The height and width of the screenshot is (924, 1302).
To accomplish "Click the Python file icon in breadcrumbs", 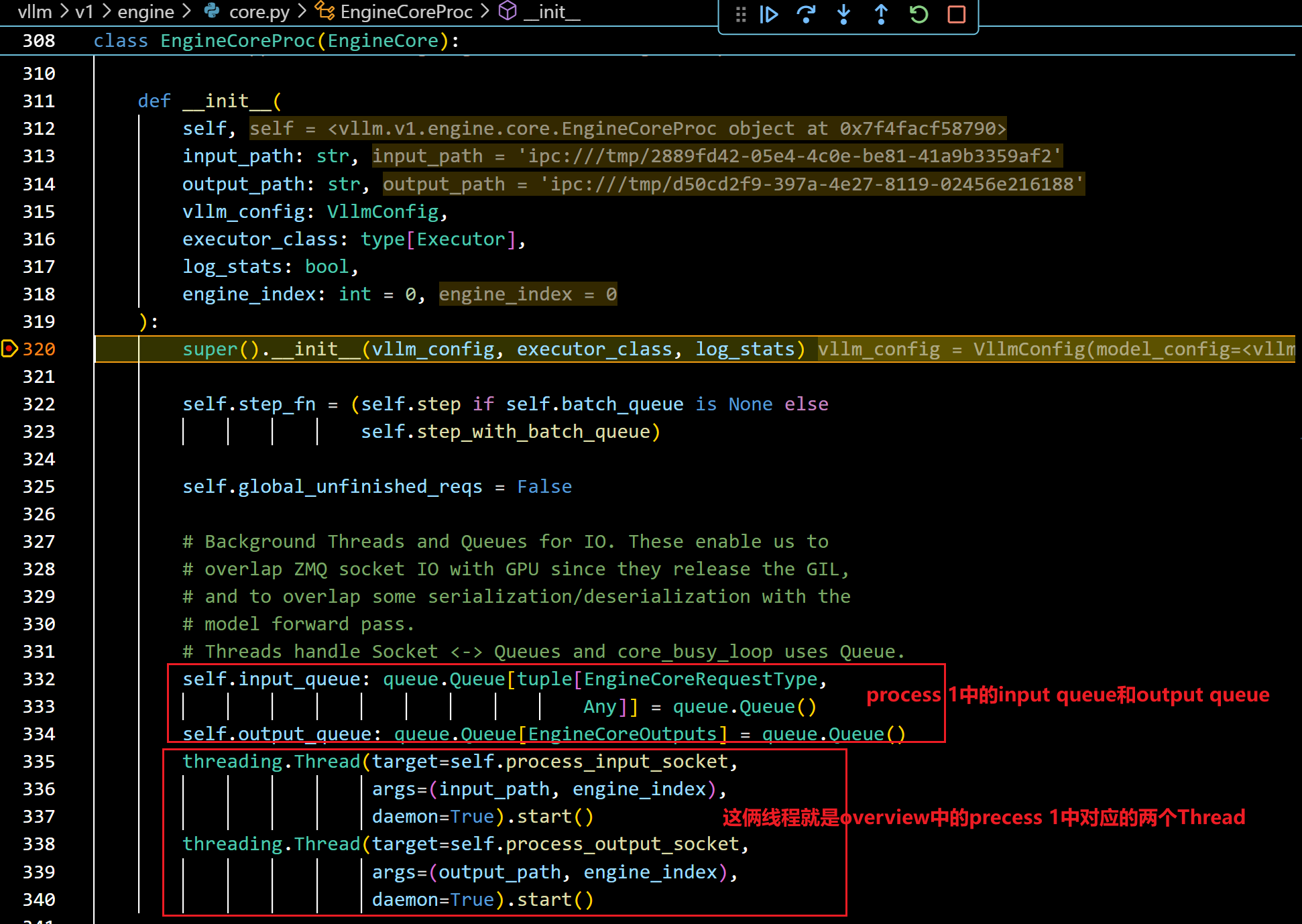I will pyautogui.click(x=213, y=11).
